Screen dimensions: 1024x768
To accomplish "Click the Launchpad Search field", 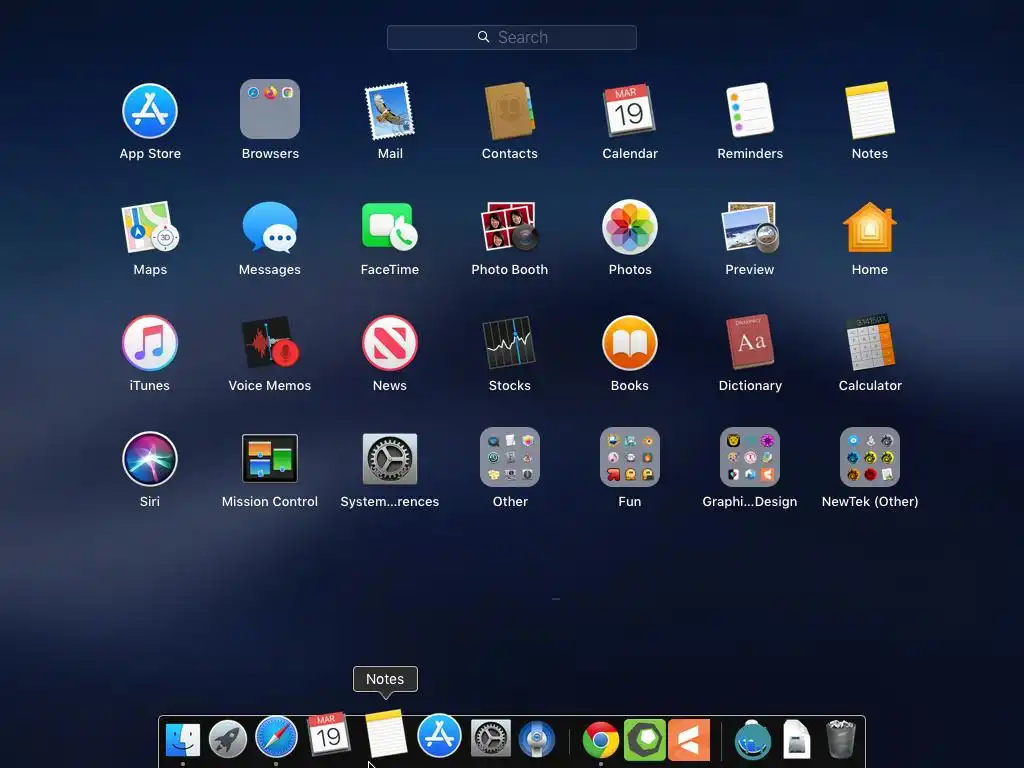I will 511,37.
